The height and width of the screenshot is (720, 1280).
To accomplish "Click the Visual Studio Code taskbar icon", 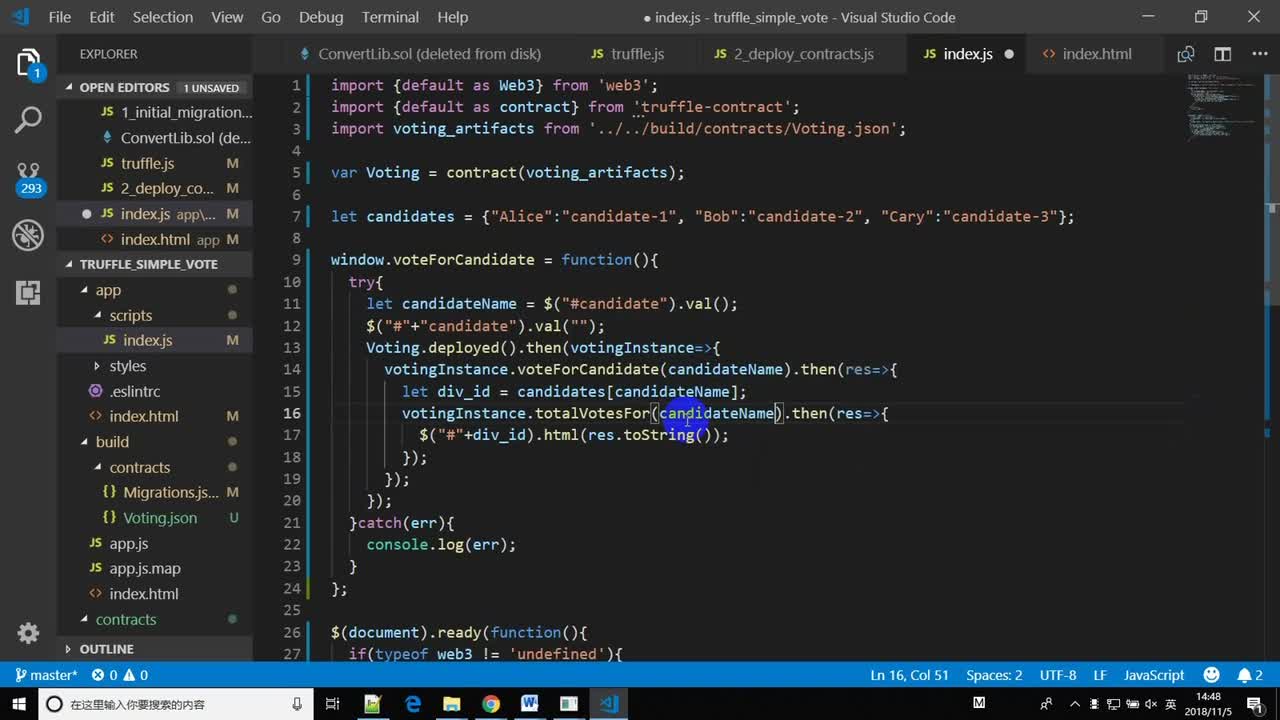I will click(x=608, y=704).
